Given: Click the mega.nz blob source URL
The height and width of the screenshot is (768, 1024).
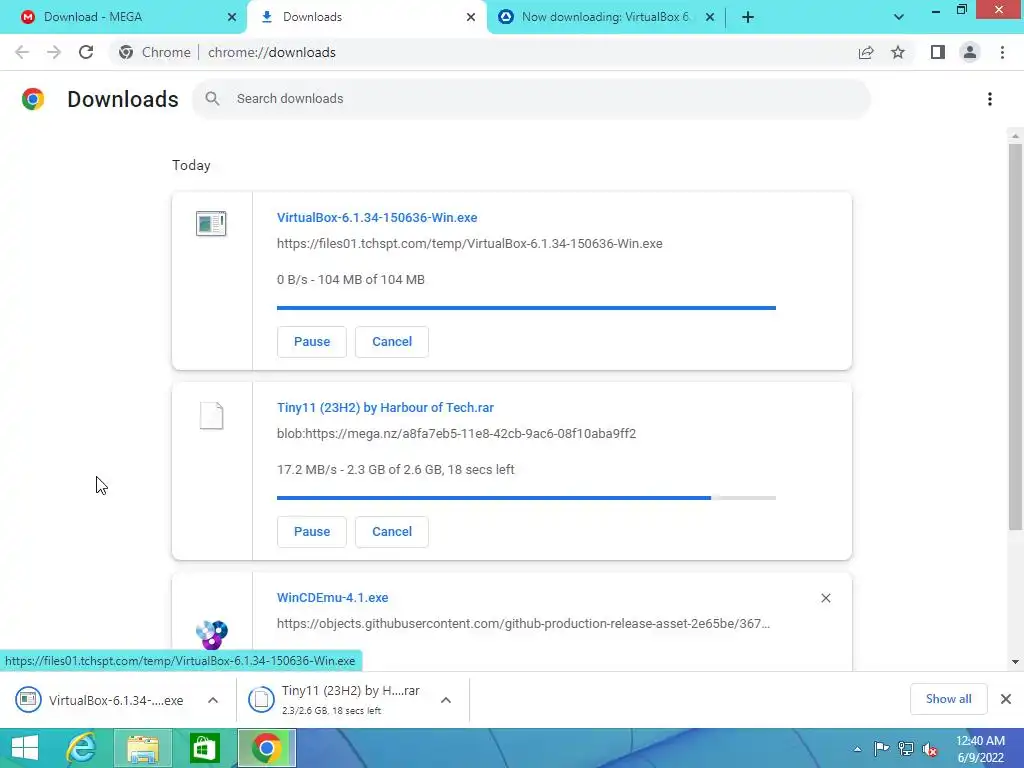Looking at the screenshot, I should 456,434.
